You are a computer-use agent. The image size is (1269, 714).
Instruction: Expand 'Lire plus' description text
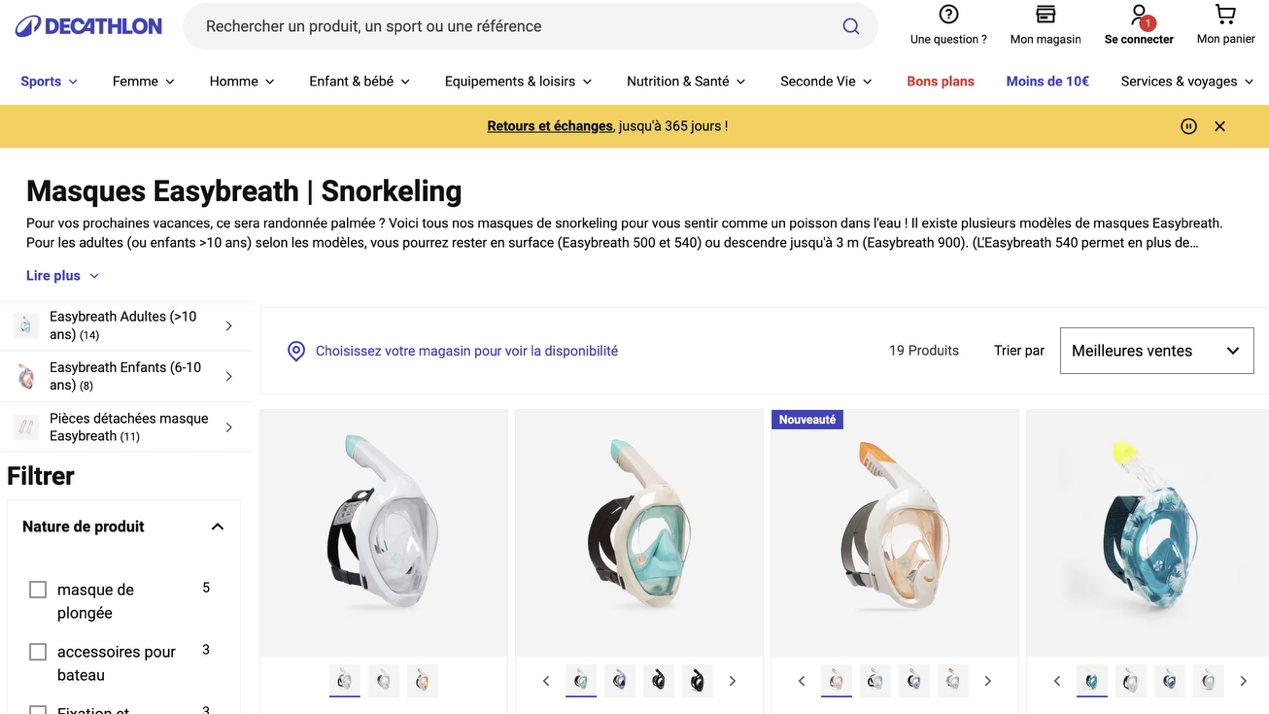(62, 276)
